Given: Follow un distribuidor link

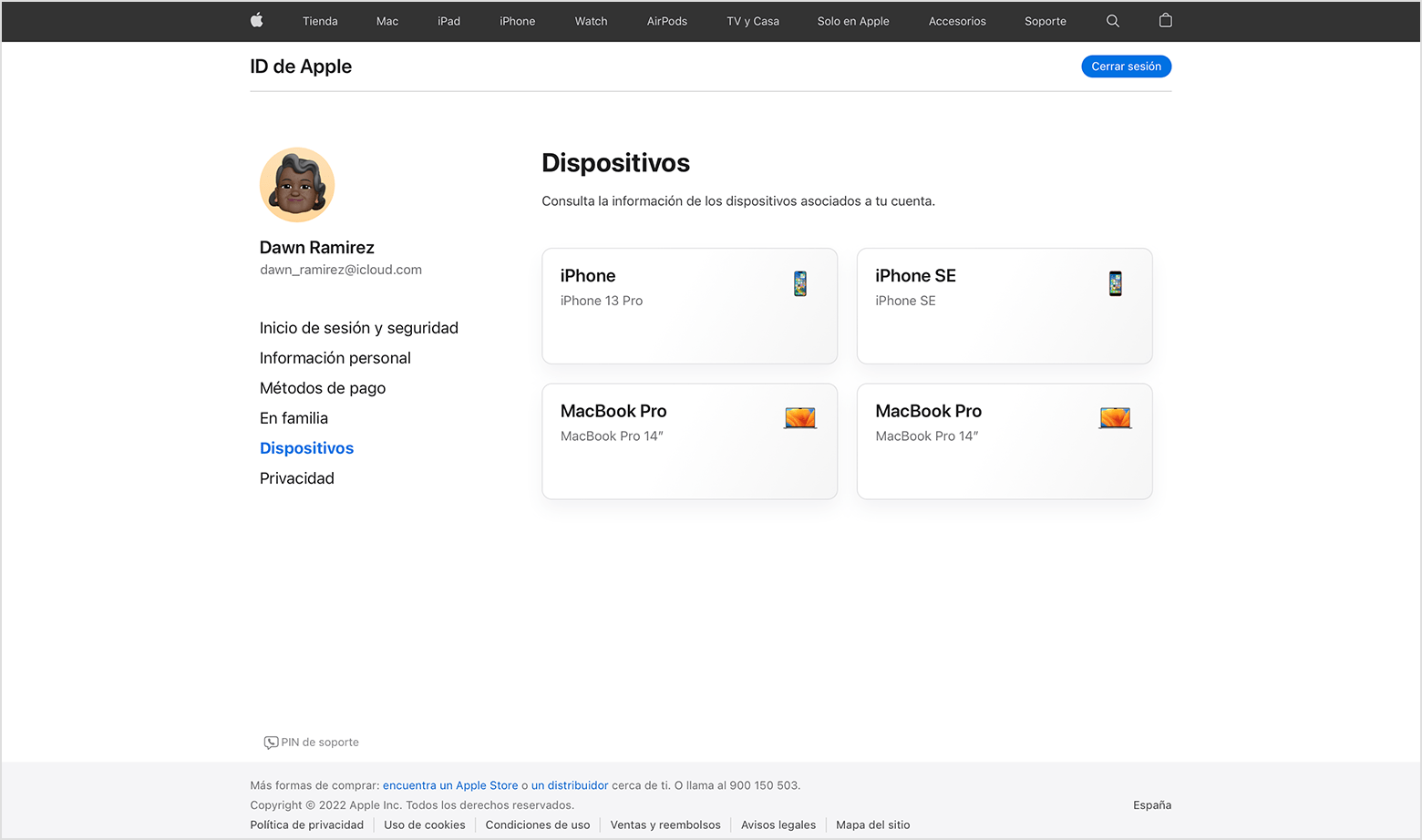Looking at the screenshot, I should pyautogui.click(x=570, y=785).
